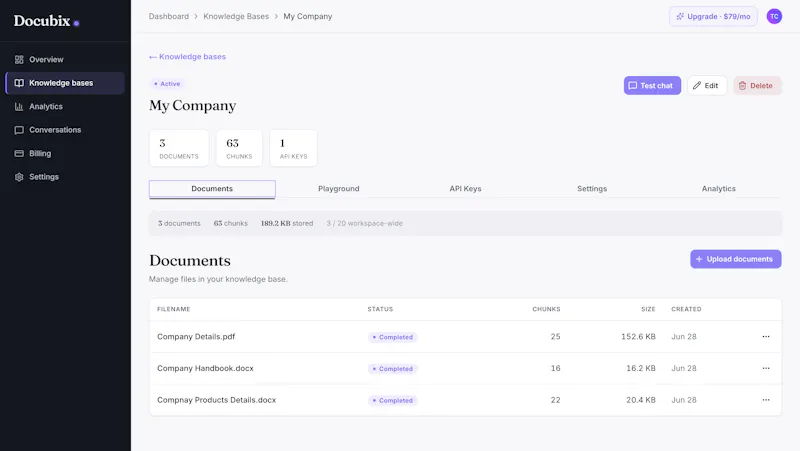Click the Created column header

[x=686, y=309]
